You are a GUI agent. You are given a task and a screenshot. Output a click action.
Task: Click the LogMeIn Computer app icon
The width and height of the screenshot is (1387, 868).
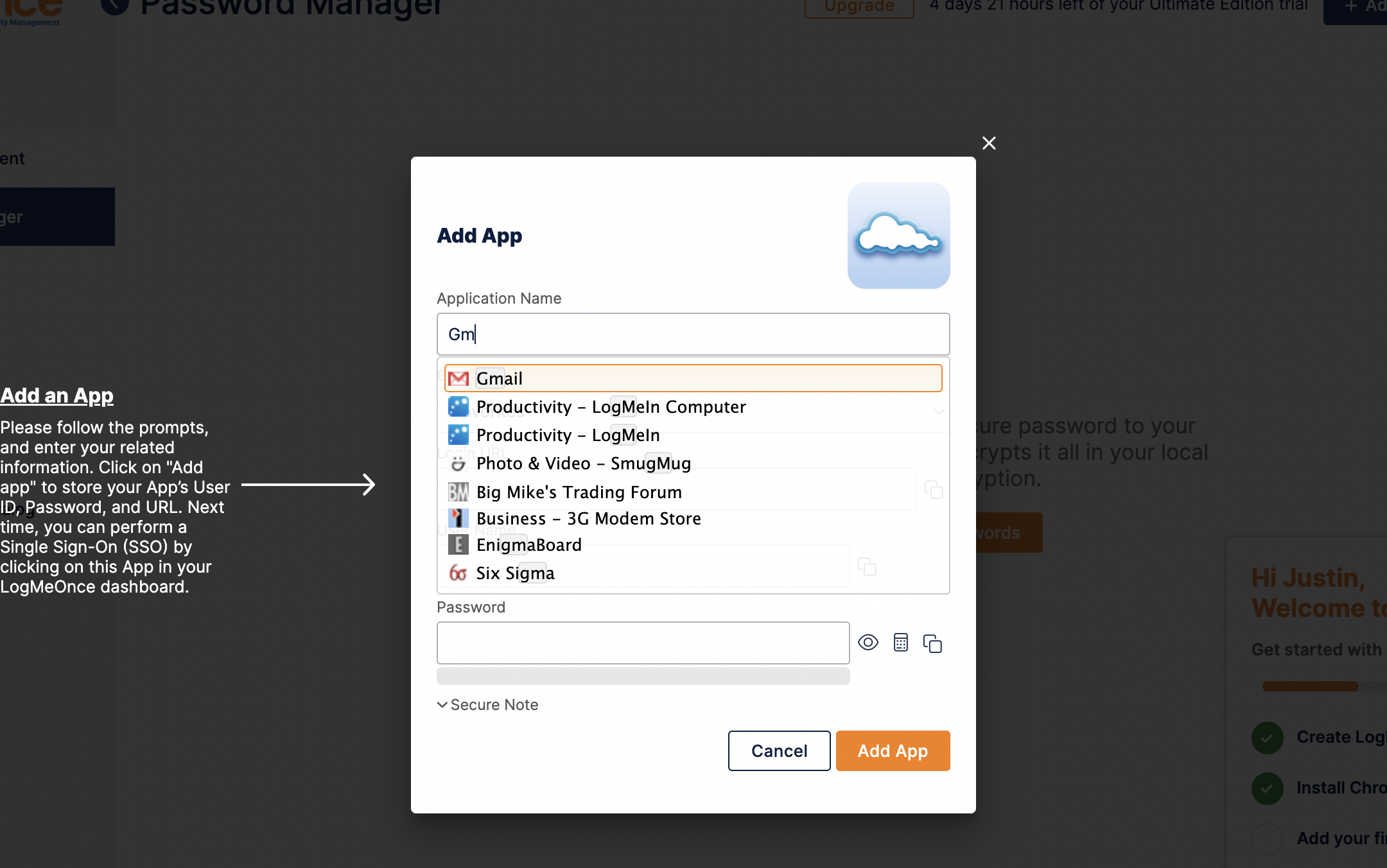[x=458, y=406]
